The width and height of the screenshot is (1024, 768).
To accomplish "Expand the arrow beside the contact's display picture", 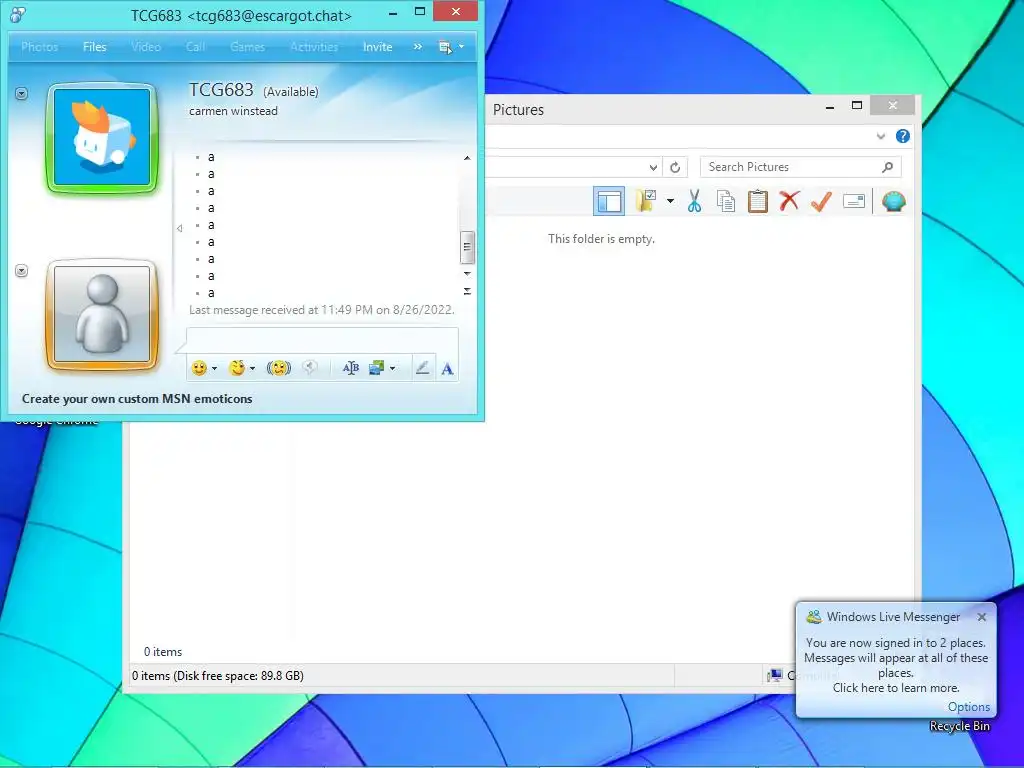I will coord(22,94).
